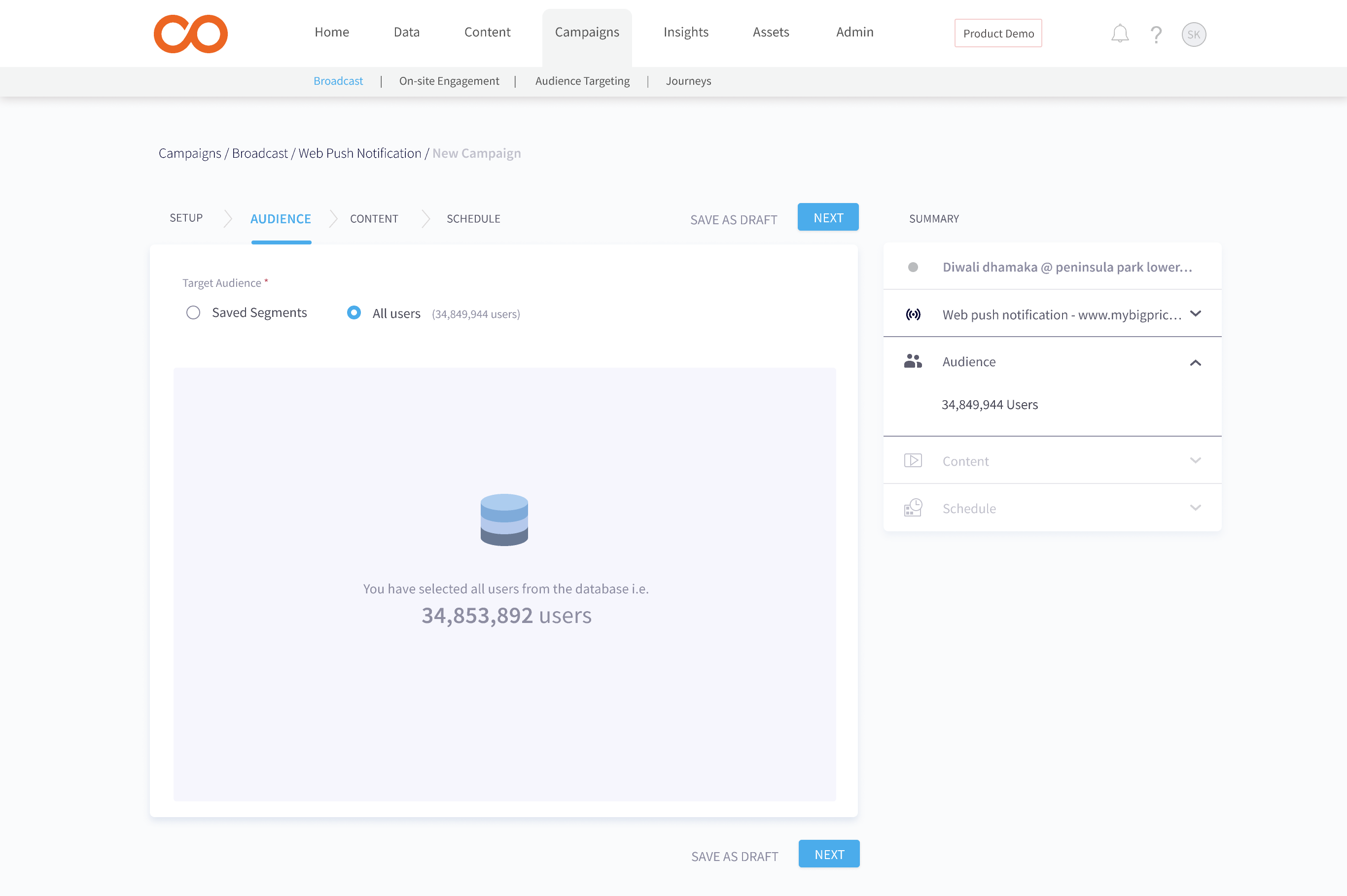Click bottom SAVE AS DRAFT
This screenshot has width=1347, height=896.
734,856
